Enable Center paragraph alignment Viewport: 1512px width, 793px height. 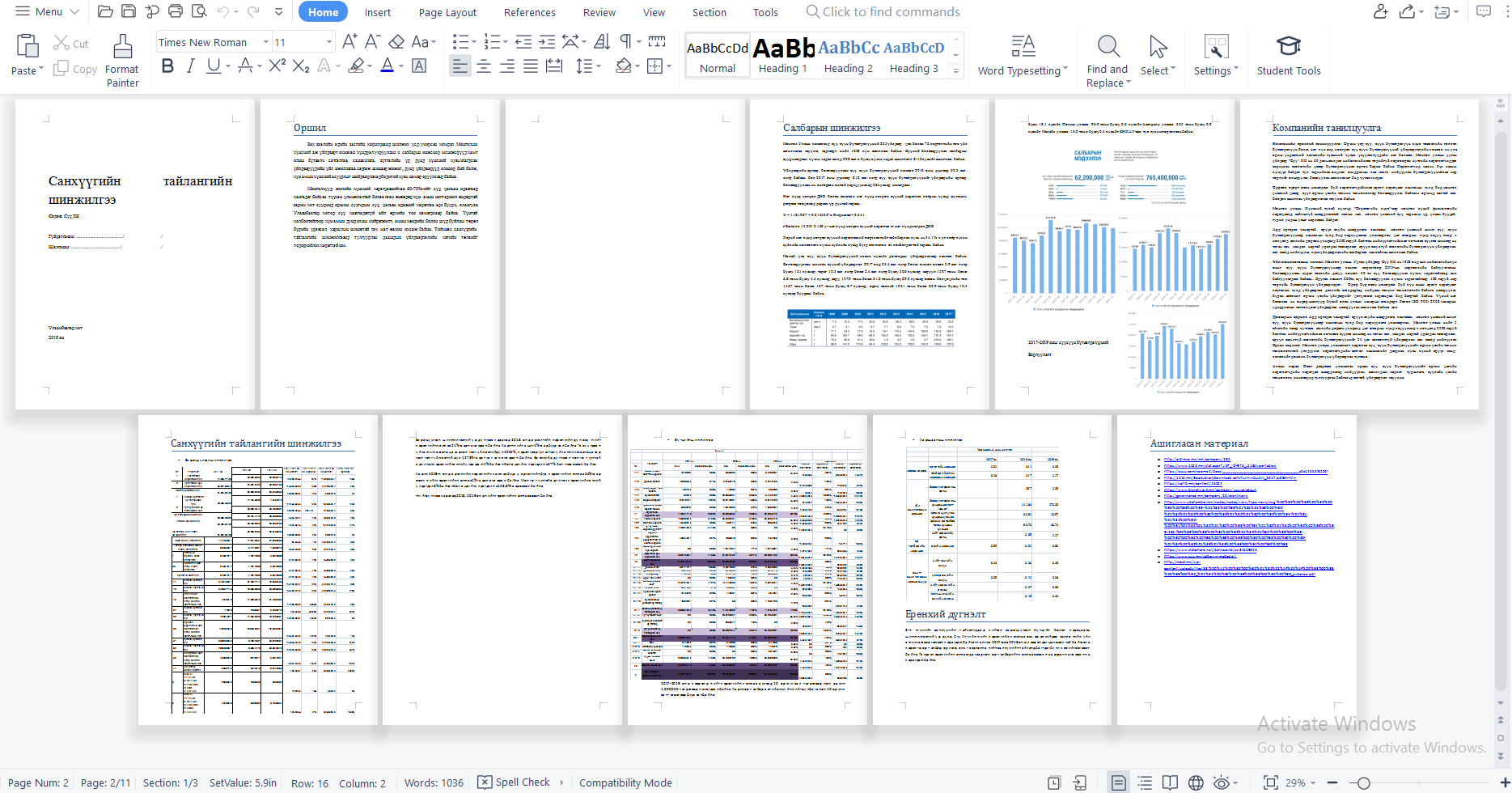click(484, 66)
